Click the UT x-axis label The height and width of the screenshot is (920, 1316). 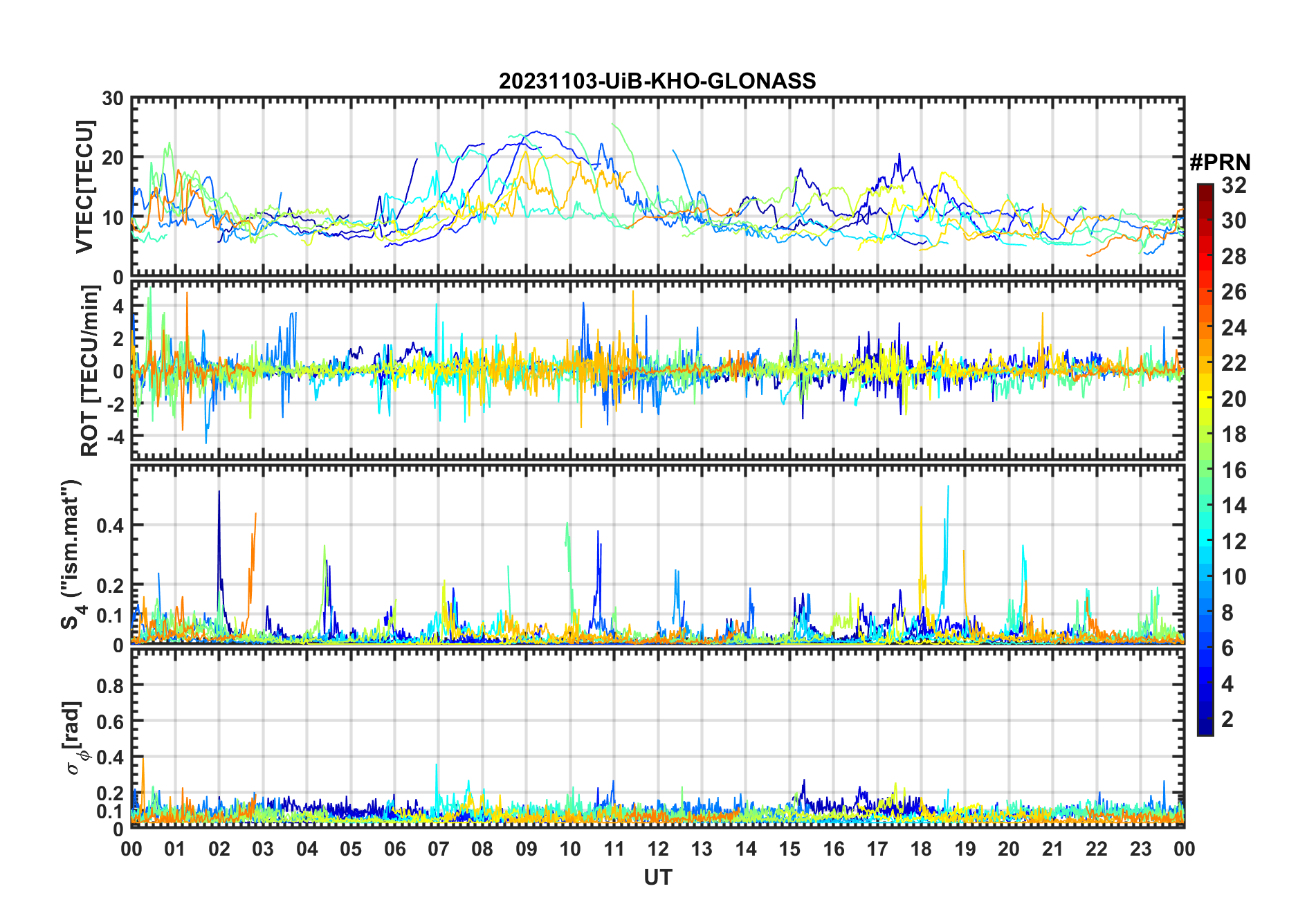point(657,877)
